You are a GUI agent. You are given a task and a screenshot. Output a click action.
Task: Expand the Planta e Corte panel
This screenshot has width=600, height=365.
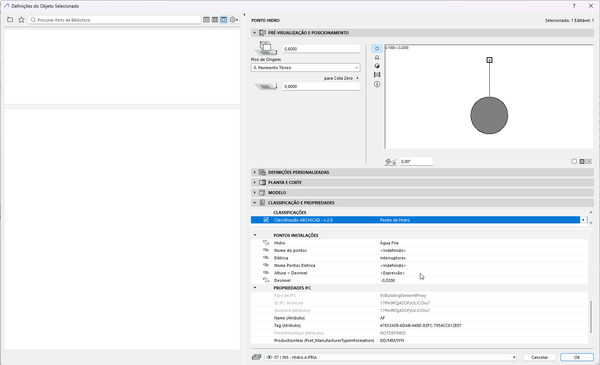pyautogui.click(x=254, y=182)
